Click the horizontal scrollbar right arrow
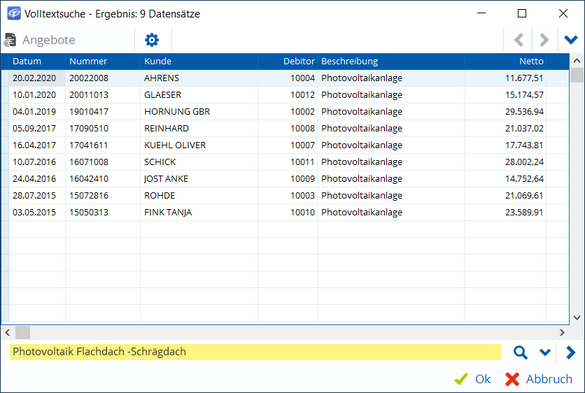This screenshot has height=393, width=585. pyautogui.click(x=562, y=332)
